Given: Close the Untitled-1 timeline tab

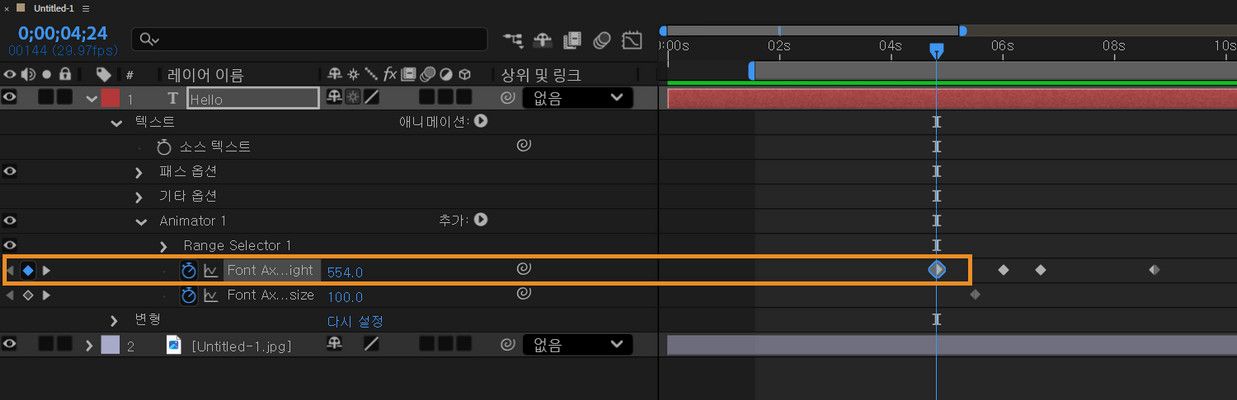Looking at the screenshot, I should [x=8, y=8].
